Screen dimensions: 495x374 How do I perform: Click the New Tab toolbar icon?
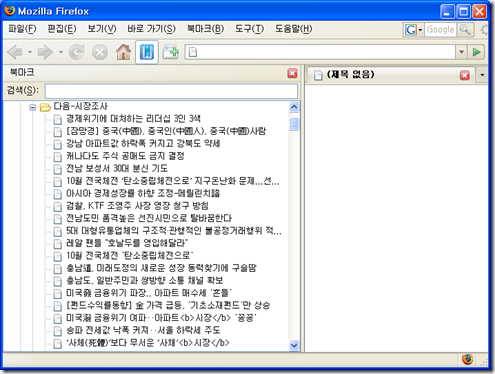pyautogui.click(x=170, y=52)
